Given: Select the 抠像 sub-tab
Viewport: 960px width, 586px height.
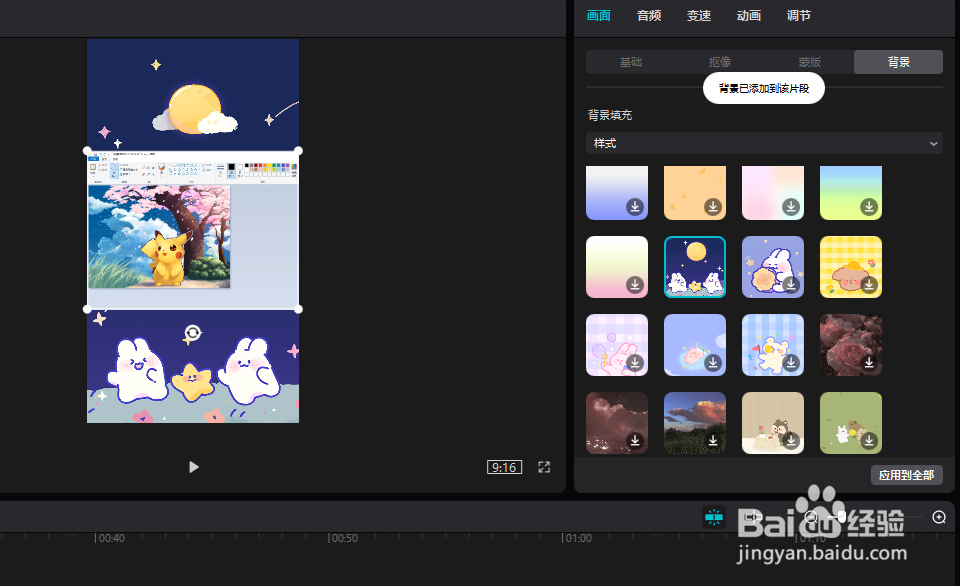Looking at the screenshot, I should (x=720, y=62).
